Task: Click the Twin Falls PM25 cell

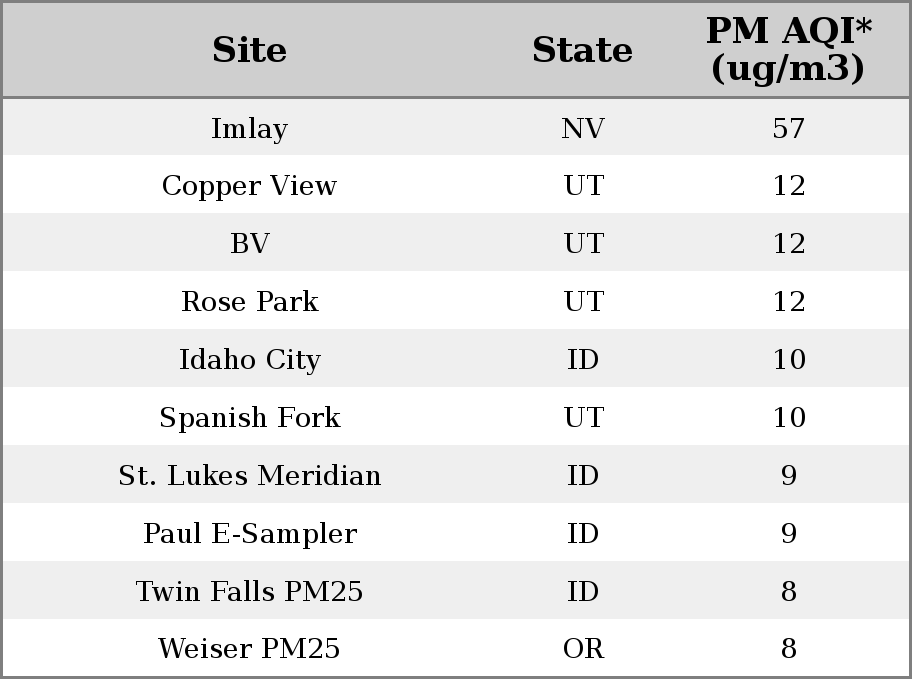Action: tap(250, 591)
